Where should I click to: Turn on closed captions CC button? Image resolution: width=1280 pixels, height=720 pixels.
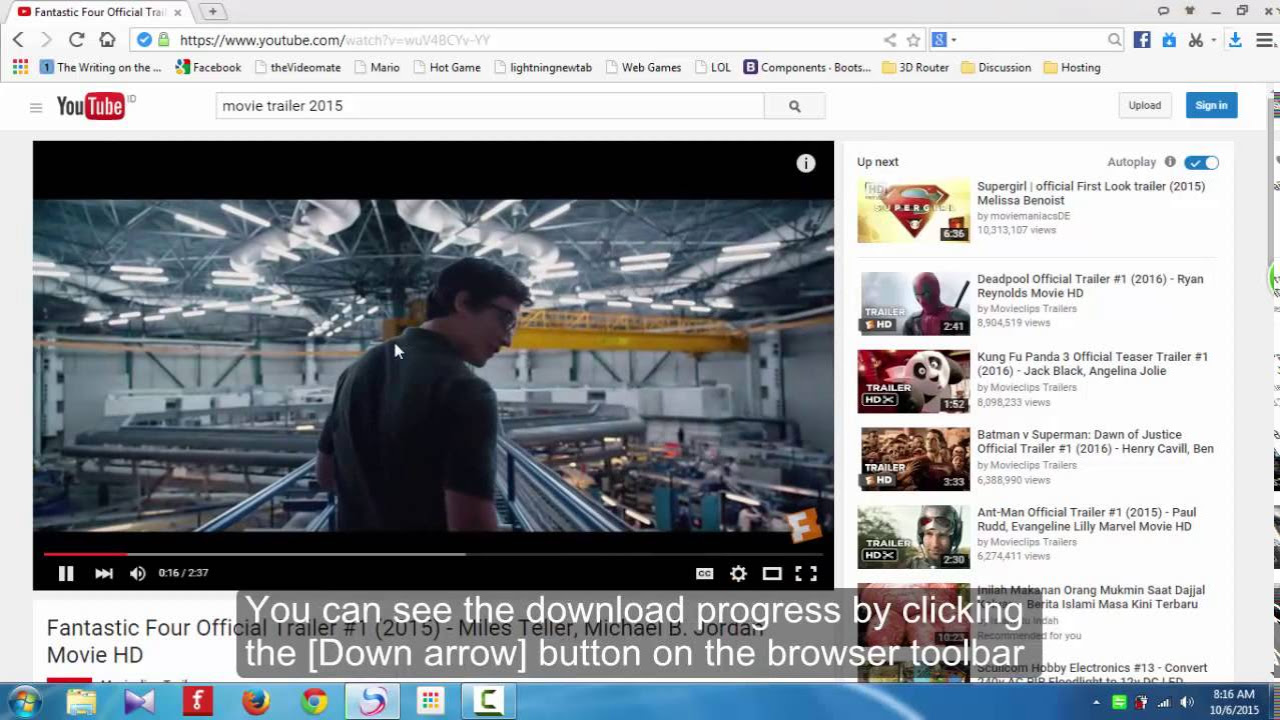click(705, 573)
